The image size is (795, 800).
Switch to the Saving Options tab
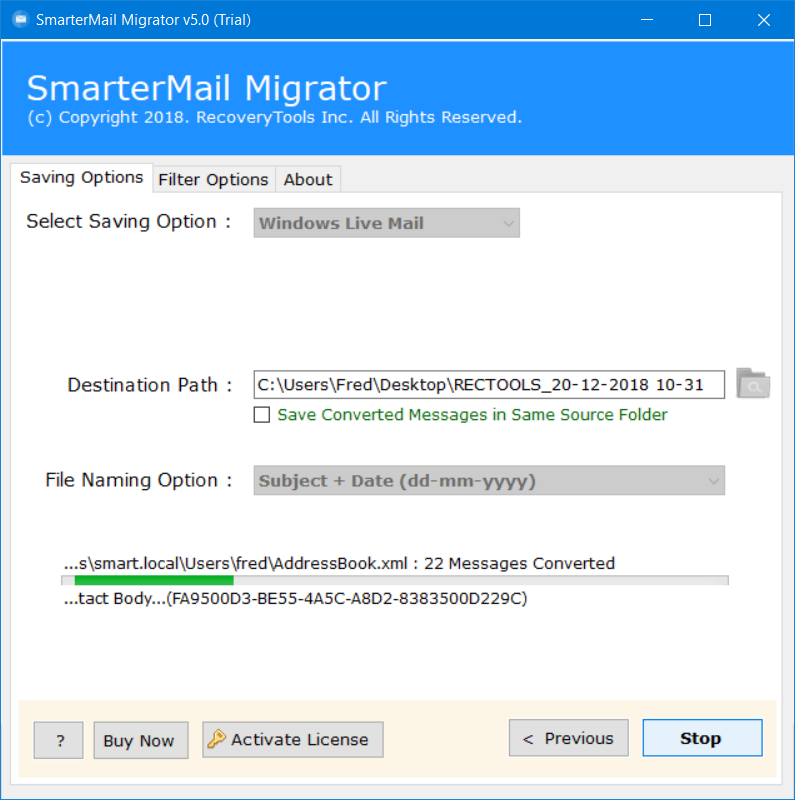(82, 178)
